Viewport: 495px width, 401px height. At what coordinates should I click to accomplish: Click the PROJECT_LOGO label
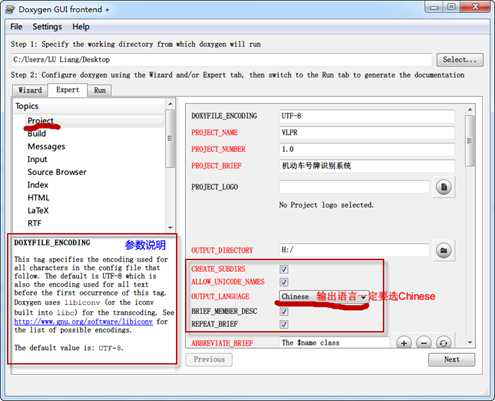tap(215, 187)
